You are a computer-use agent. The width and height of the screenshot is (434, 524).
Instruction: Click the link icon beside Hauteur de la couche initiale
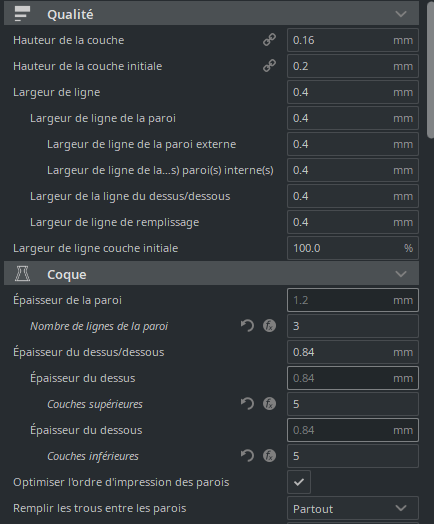[269, 66]
